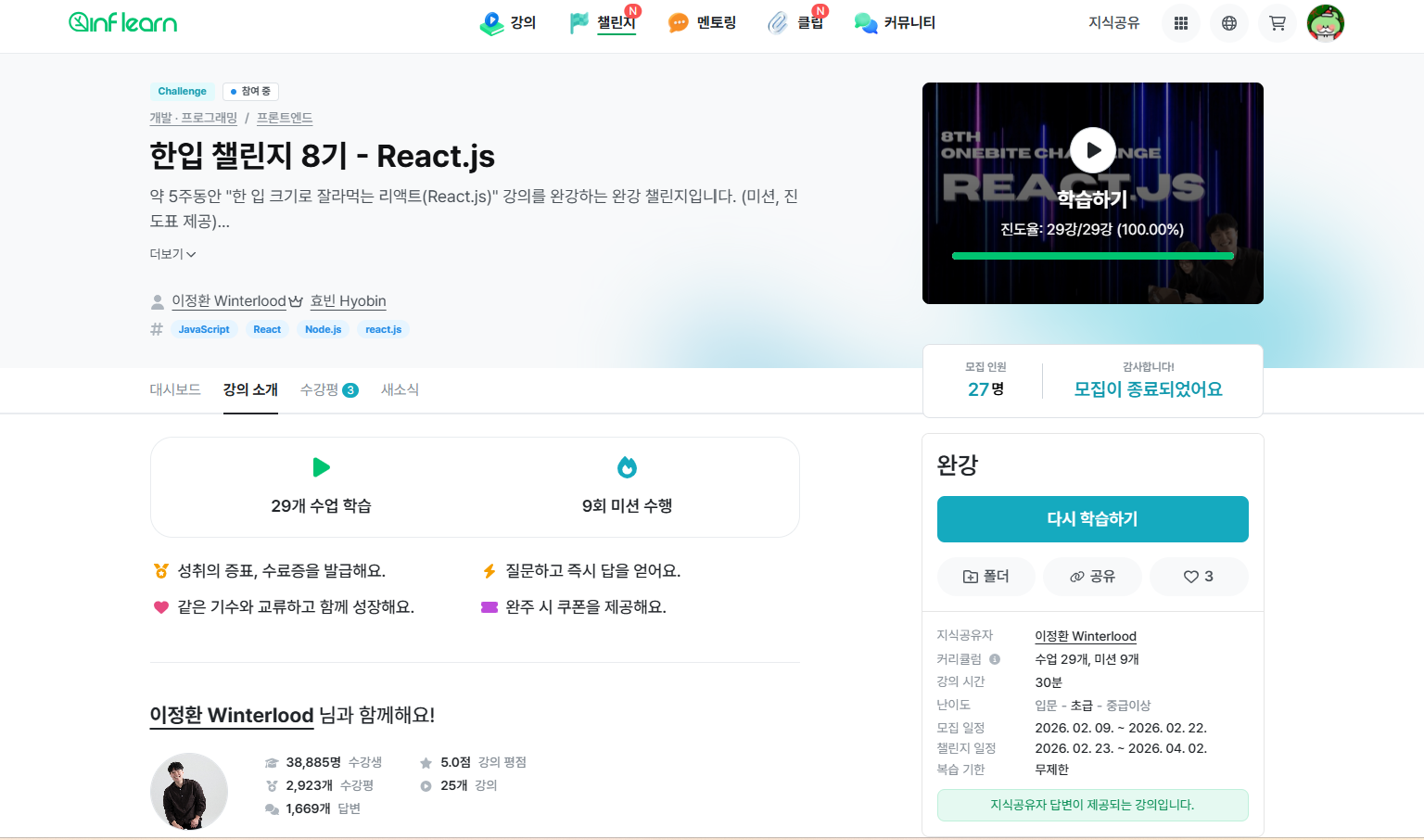Click the 모집이 종료되었어요 text

point(1148,389)
